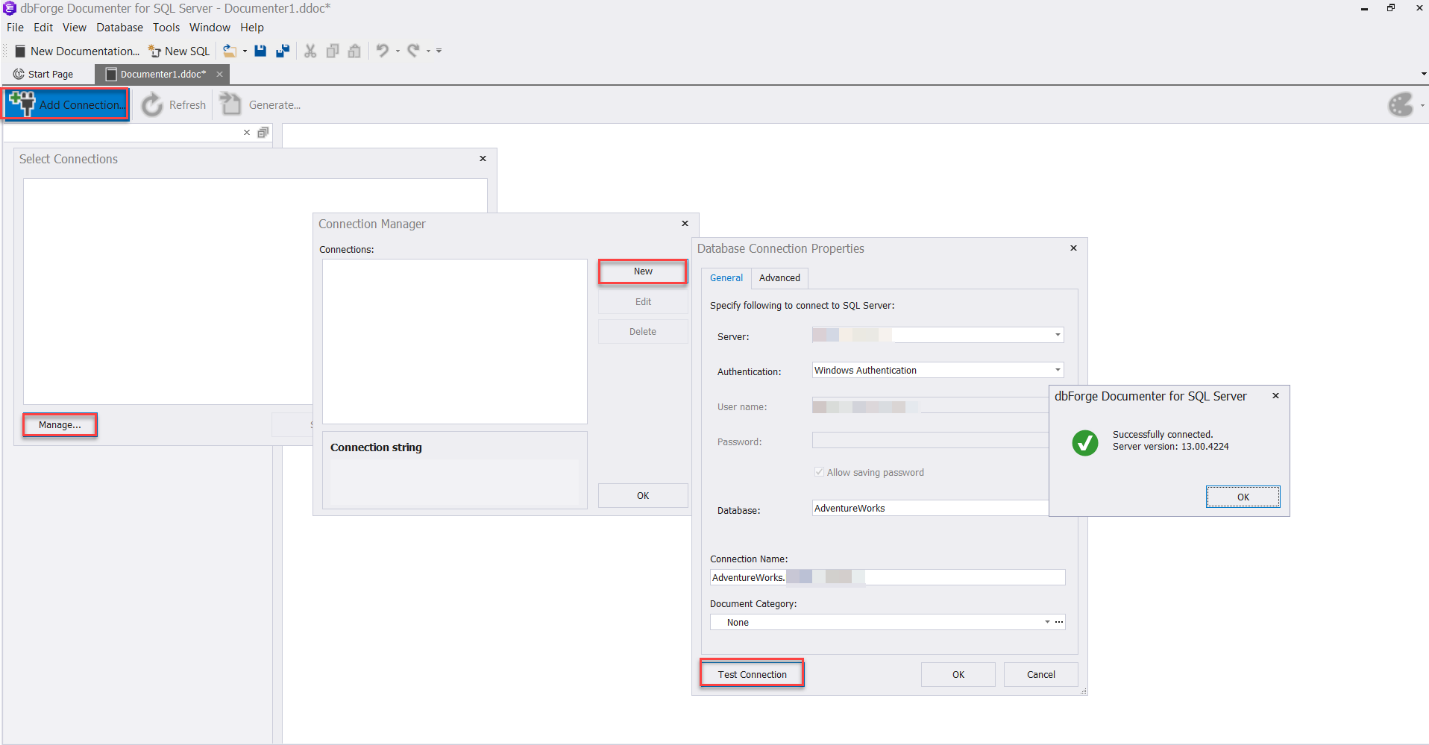This screenshot has width=1429, height=745.
Task: Open the Undo history dropdown arrow
Action: coord(397,51)
